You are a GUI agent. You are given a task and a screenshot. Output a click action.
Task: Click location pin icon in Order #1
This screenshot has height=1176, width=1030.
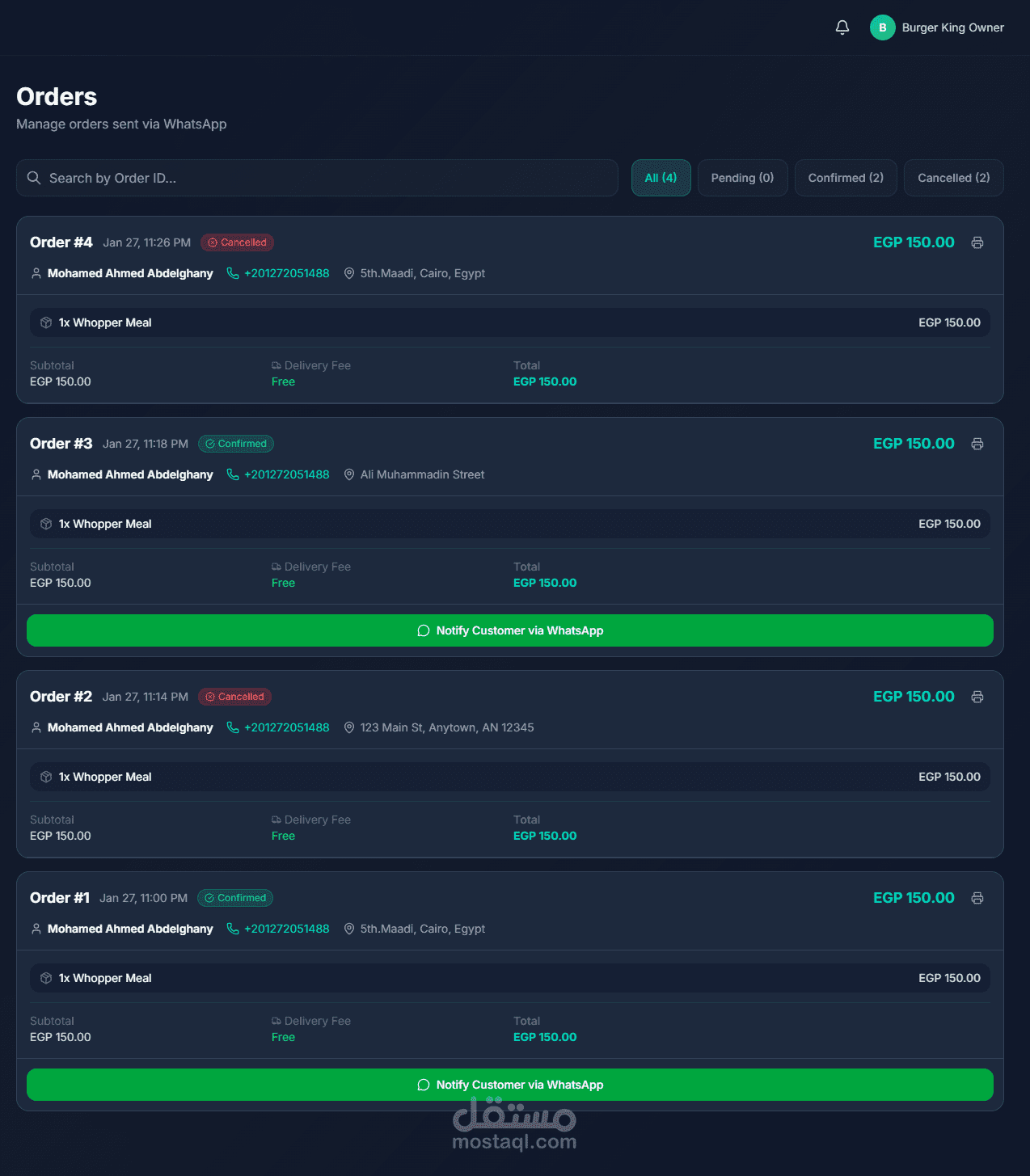(349, 929)
